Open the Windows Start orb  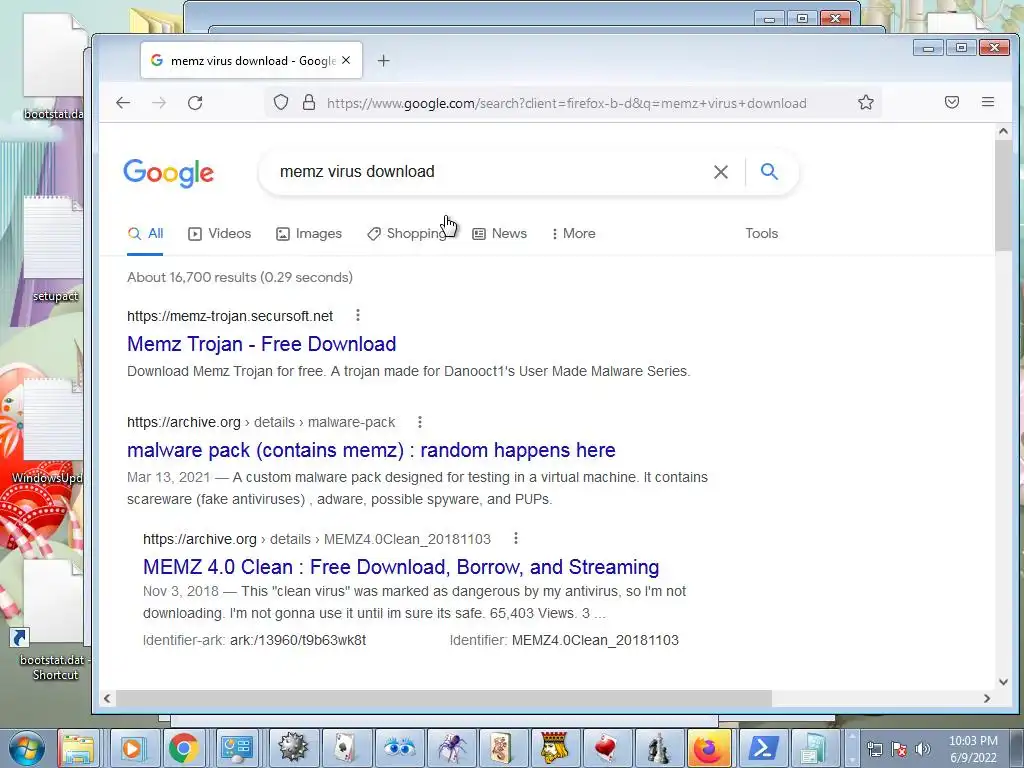click(27, 748)
